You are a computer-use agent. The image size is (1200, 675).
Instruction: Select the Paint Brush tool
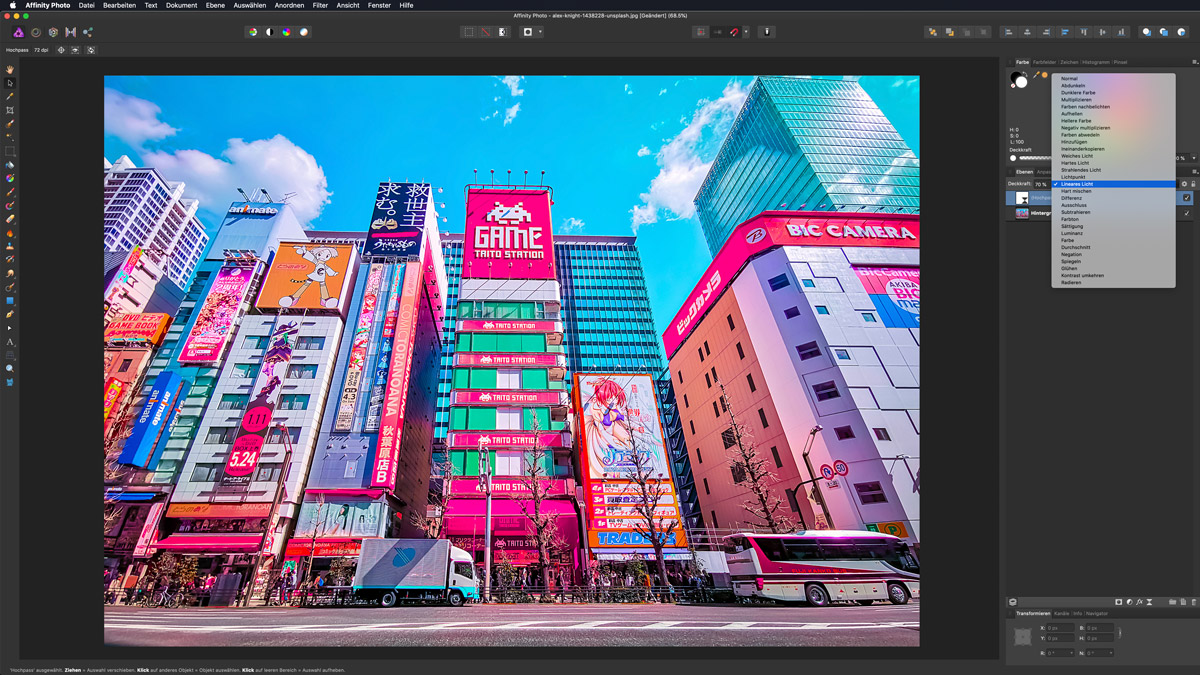(10, 193)
